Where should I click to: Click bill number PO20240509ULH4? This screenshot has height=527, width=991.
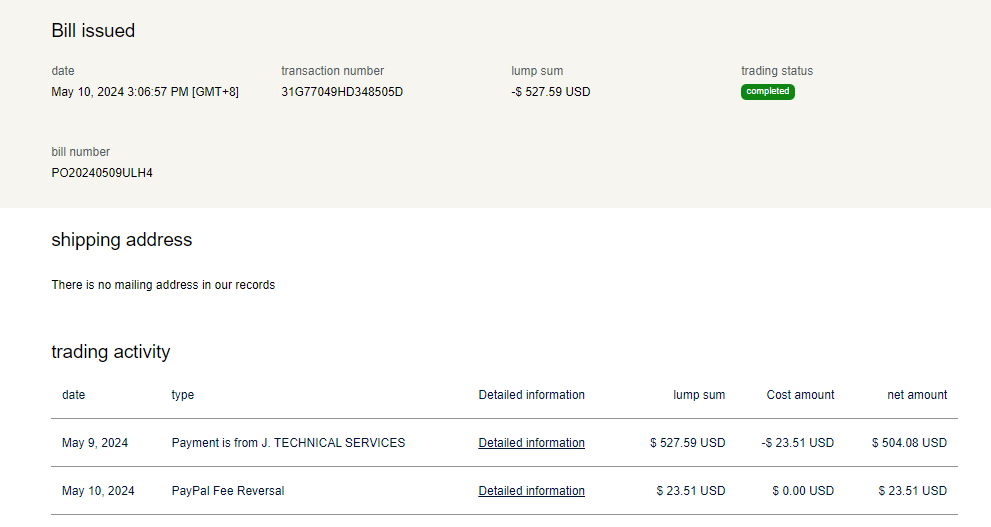point(102,173)
